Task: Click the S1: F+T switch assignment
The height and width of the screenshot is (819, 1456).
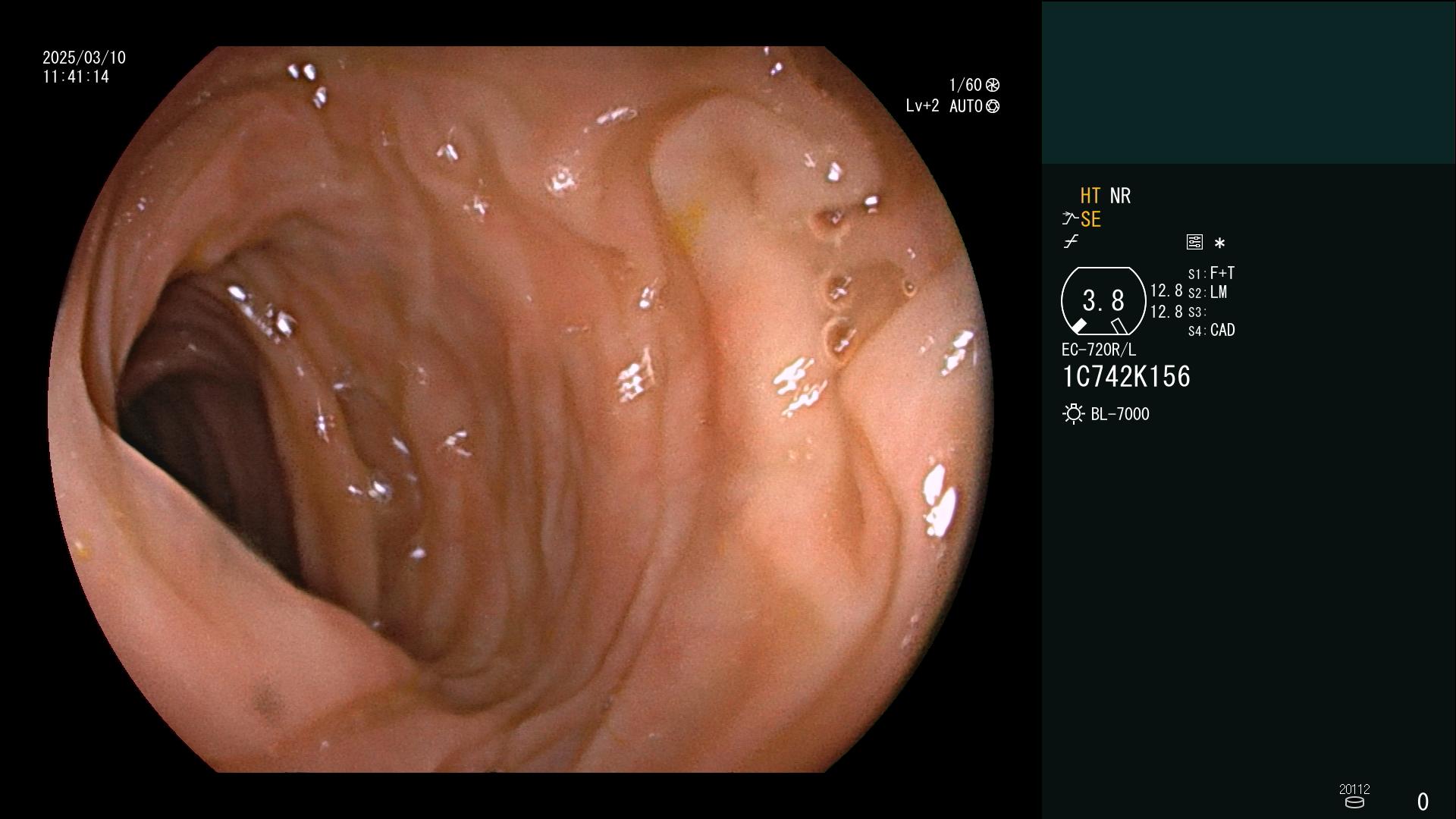Action: (x=1211, y=273)
